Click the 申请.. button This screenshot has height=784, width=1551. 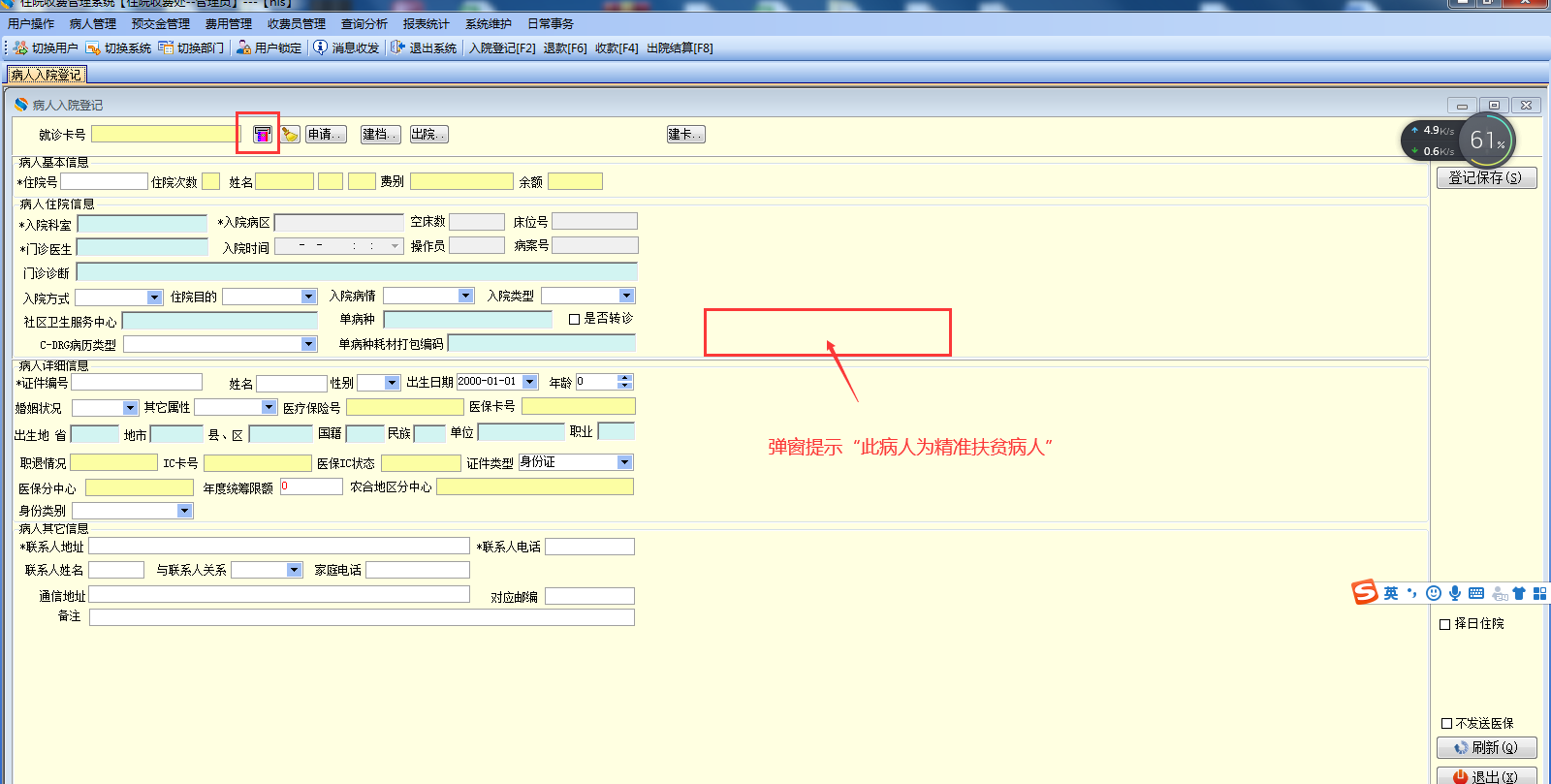click(326, 135)
